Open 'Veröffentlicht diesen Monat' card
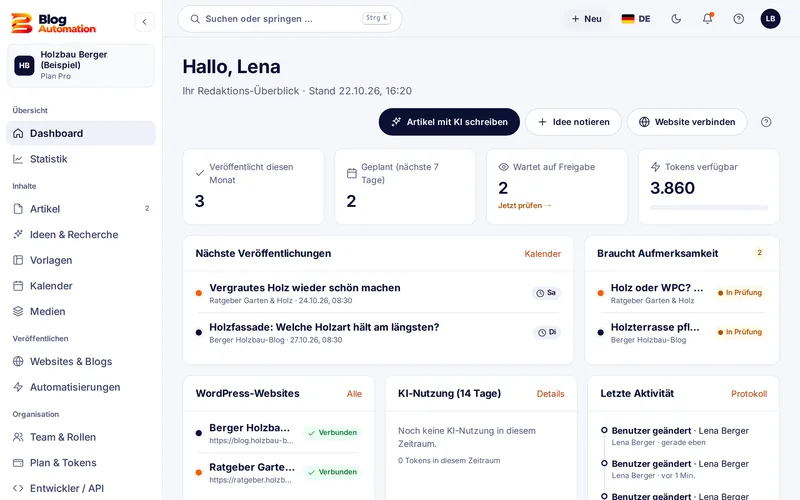 point(253,187)
